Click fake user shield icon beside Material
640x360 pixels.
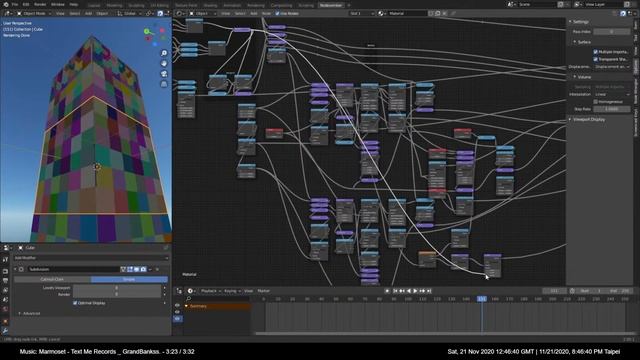pos(431,13)
